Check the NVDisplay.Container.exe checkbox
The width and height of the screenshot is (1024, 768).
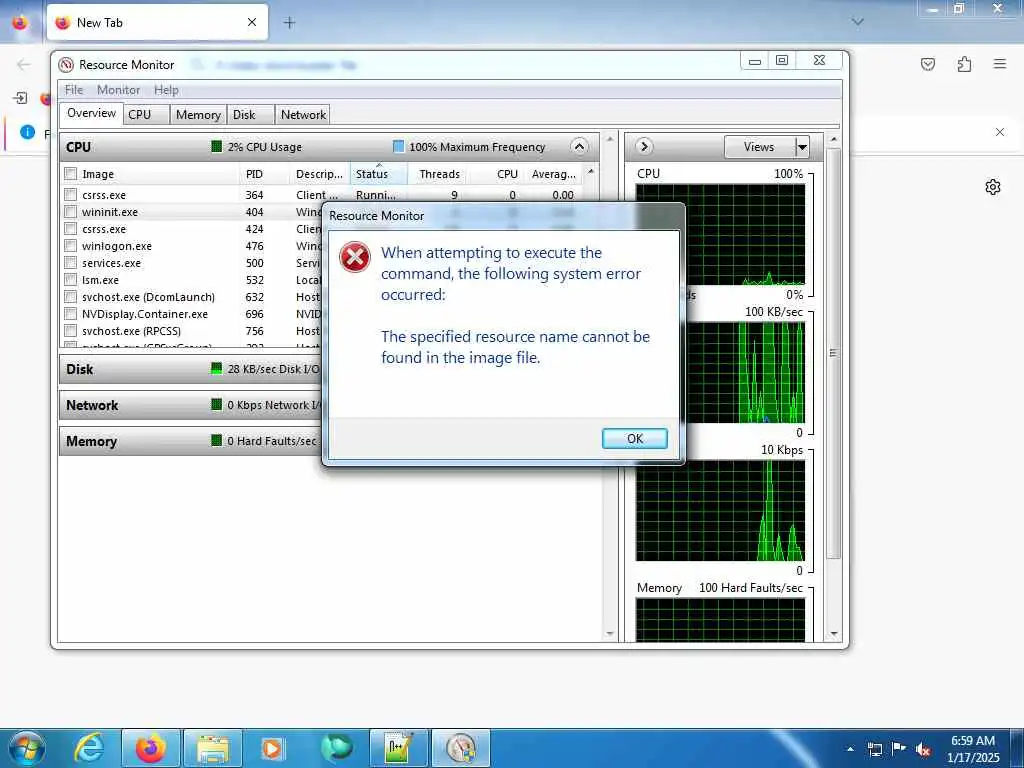[x=71, y=313]
